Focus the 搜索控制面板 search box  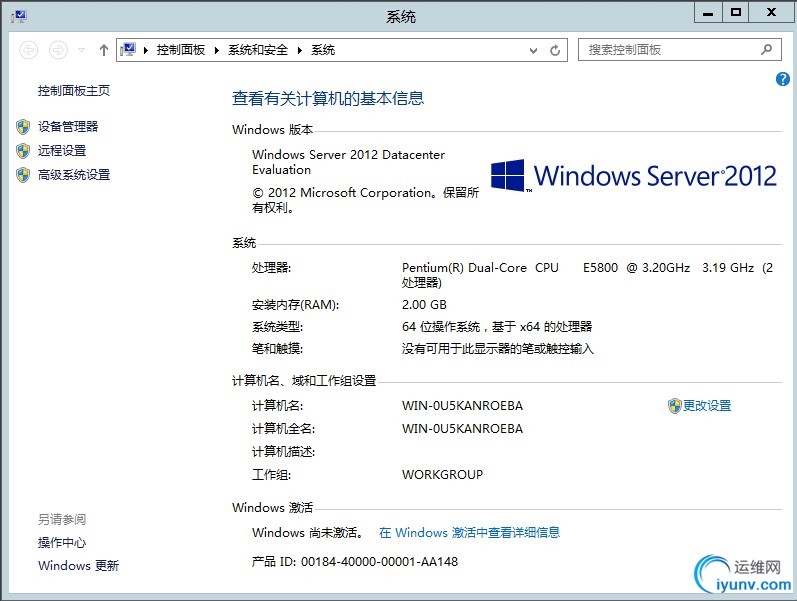click(679, 50)
